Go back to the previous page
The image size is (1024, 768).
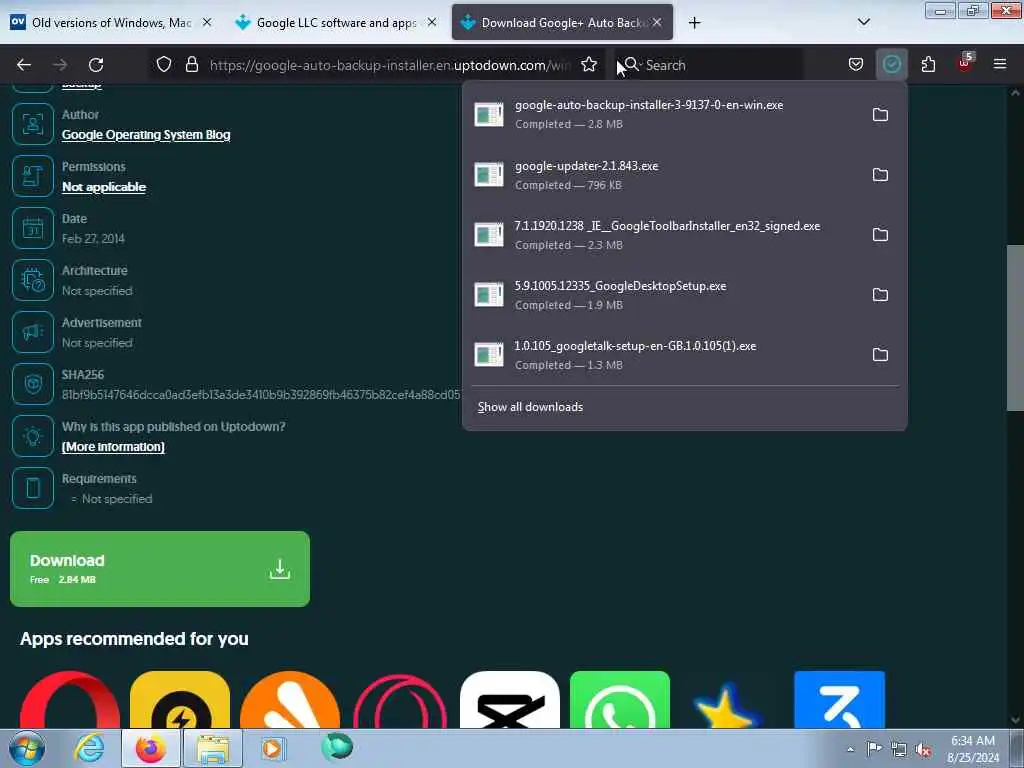24,65
